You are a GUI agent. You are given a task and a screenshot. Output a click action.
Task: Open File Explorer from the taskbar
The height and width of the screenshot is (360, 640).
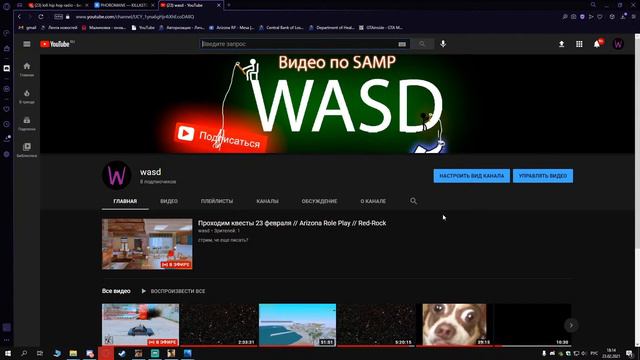[73, 353]
